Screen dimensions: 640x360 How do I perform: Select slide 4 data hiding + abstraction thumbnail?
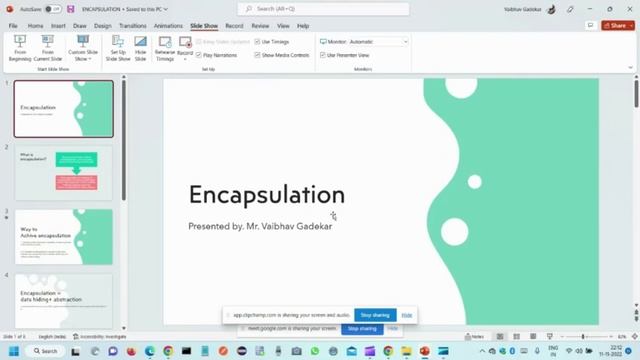tap(64, 301)
